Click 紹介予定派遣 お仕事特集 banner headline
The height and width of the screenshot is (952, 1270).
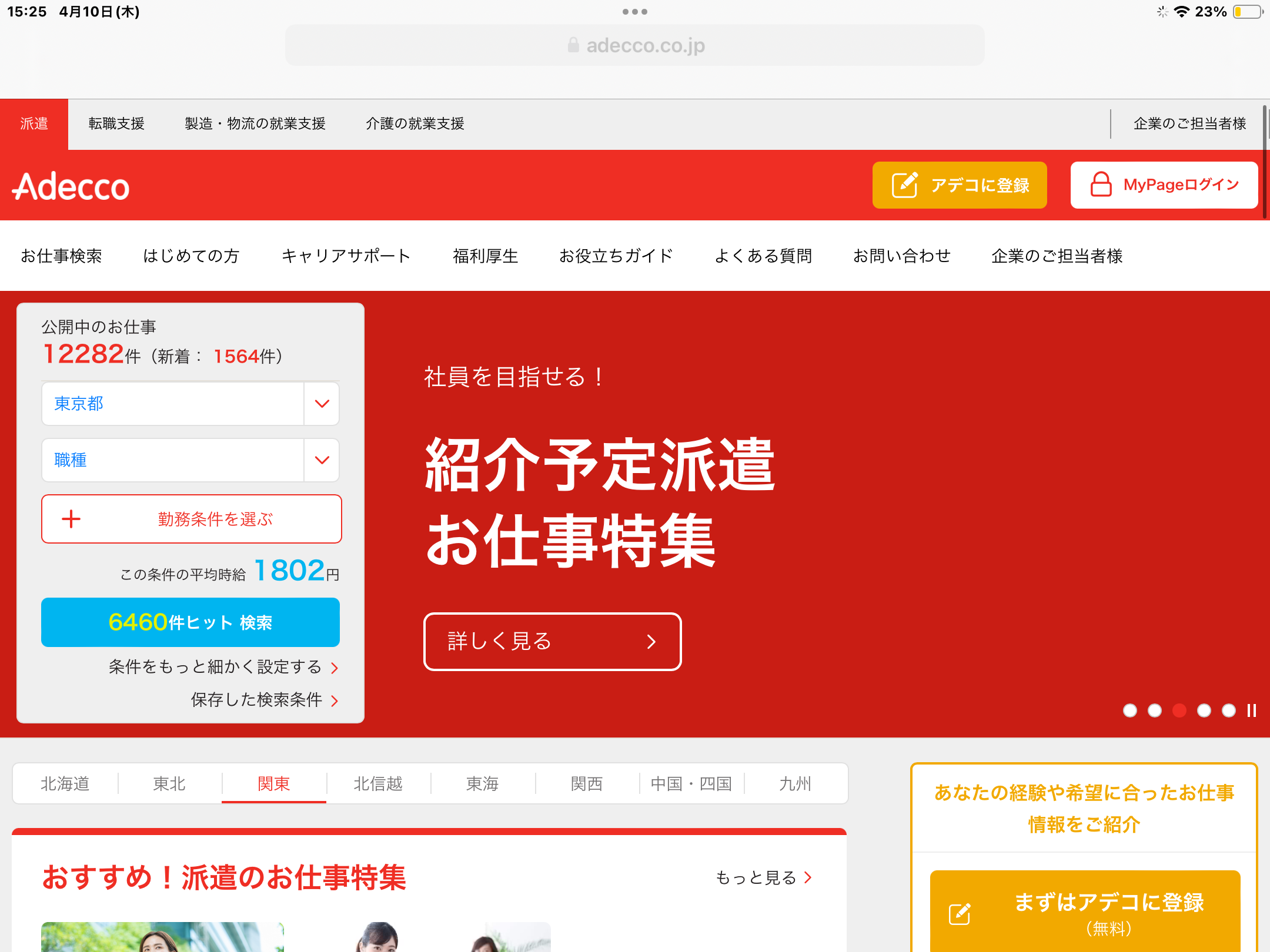point(600,502)
